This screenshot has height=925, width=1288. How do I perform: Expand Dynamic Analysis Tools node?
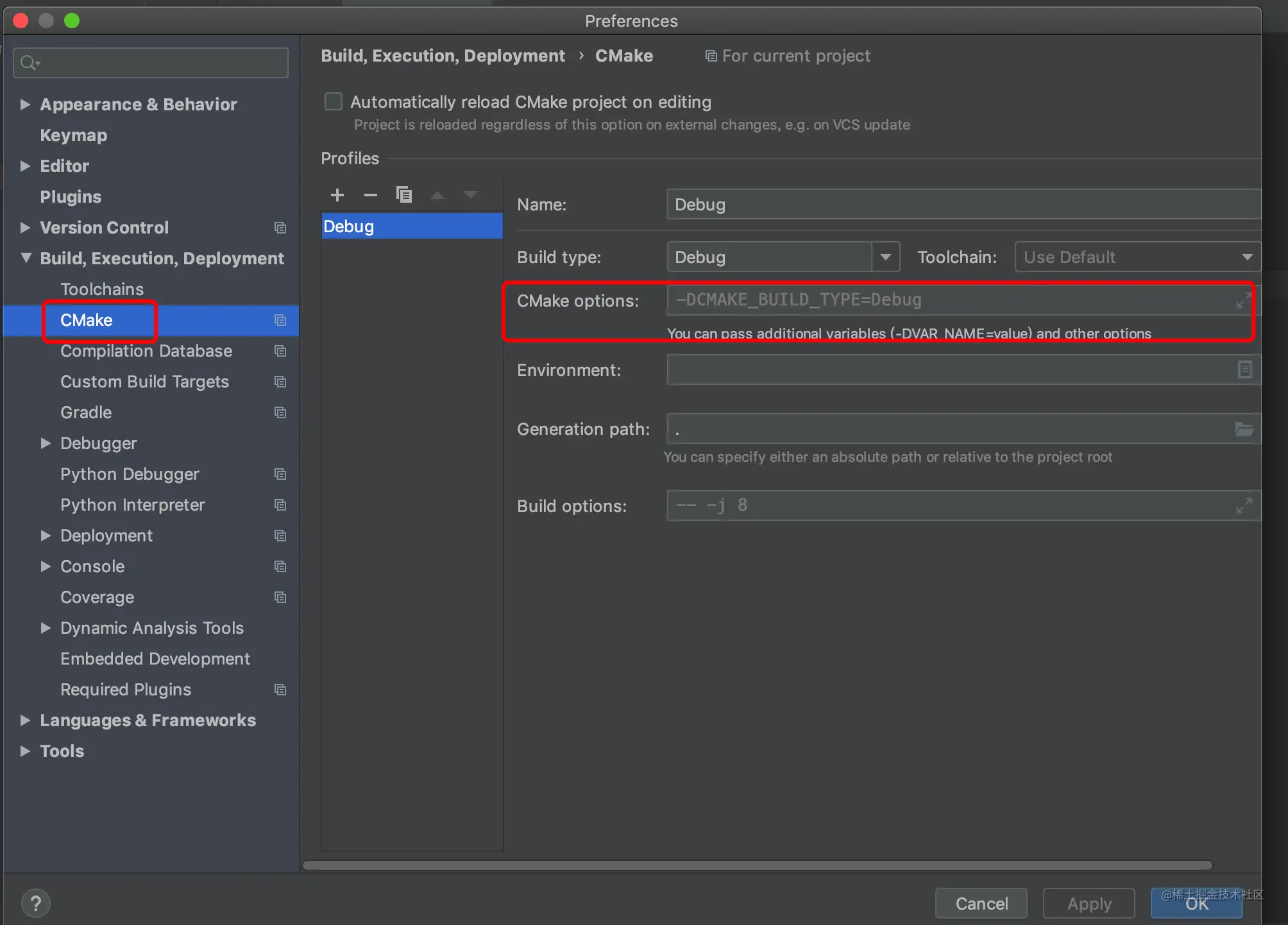[x=46, y=627]
